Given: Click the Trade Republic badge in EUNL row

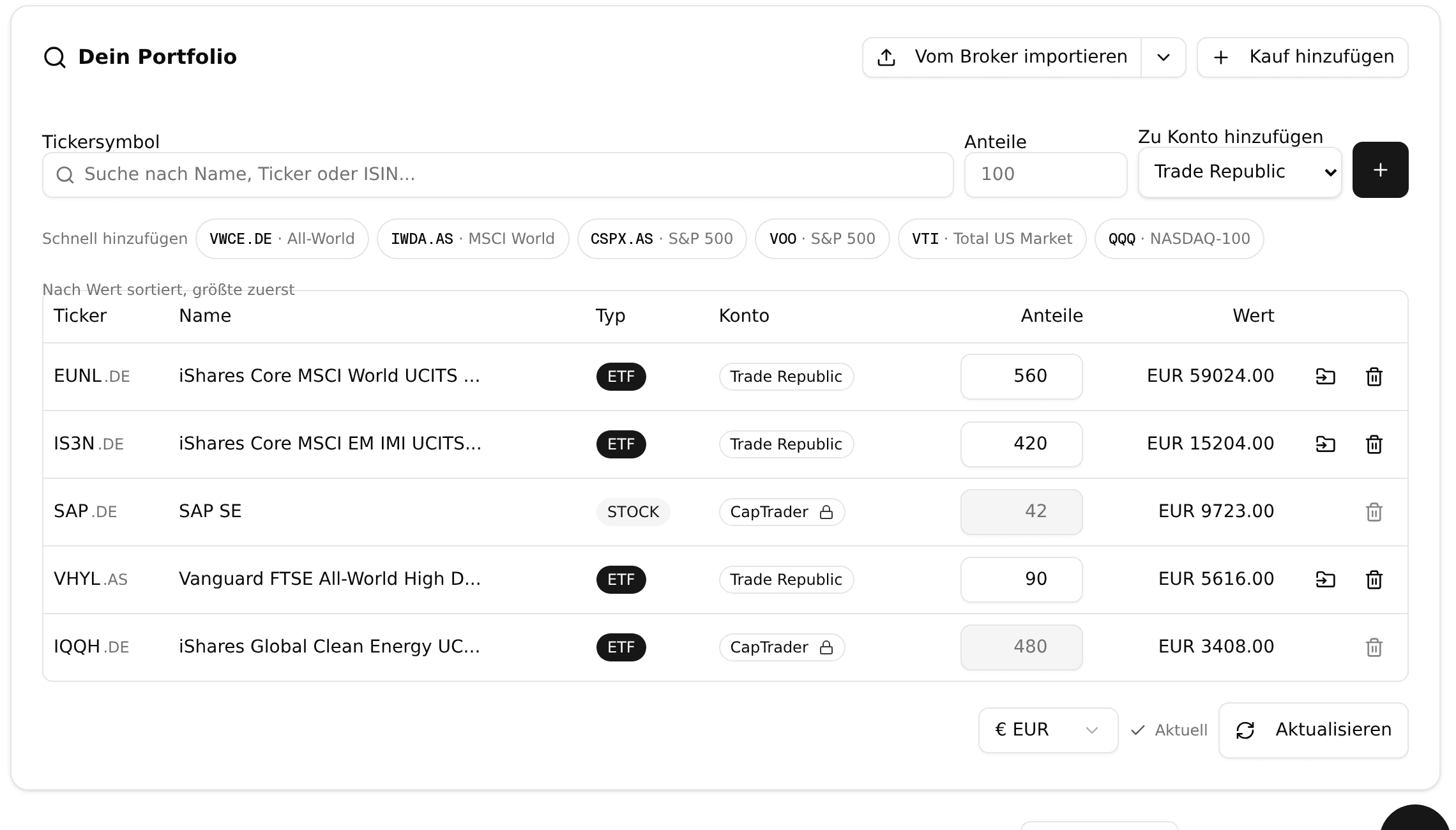Looking at the screenshot, I should coord(786,377).
